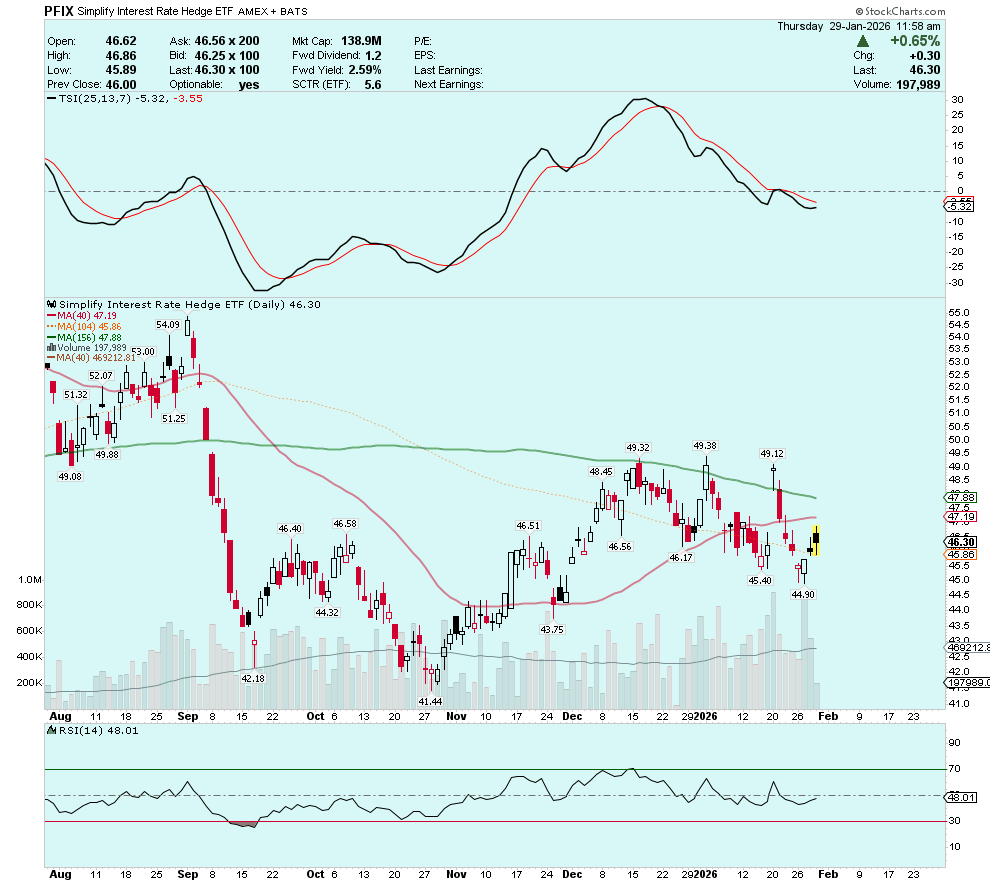Click the Mkt Cap 138.9M value
The height and width of the screenshot is (883, 990).
pos(361,41)
